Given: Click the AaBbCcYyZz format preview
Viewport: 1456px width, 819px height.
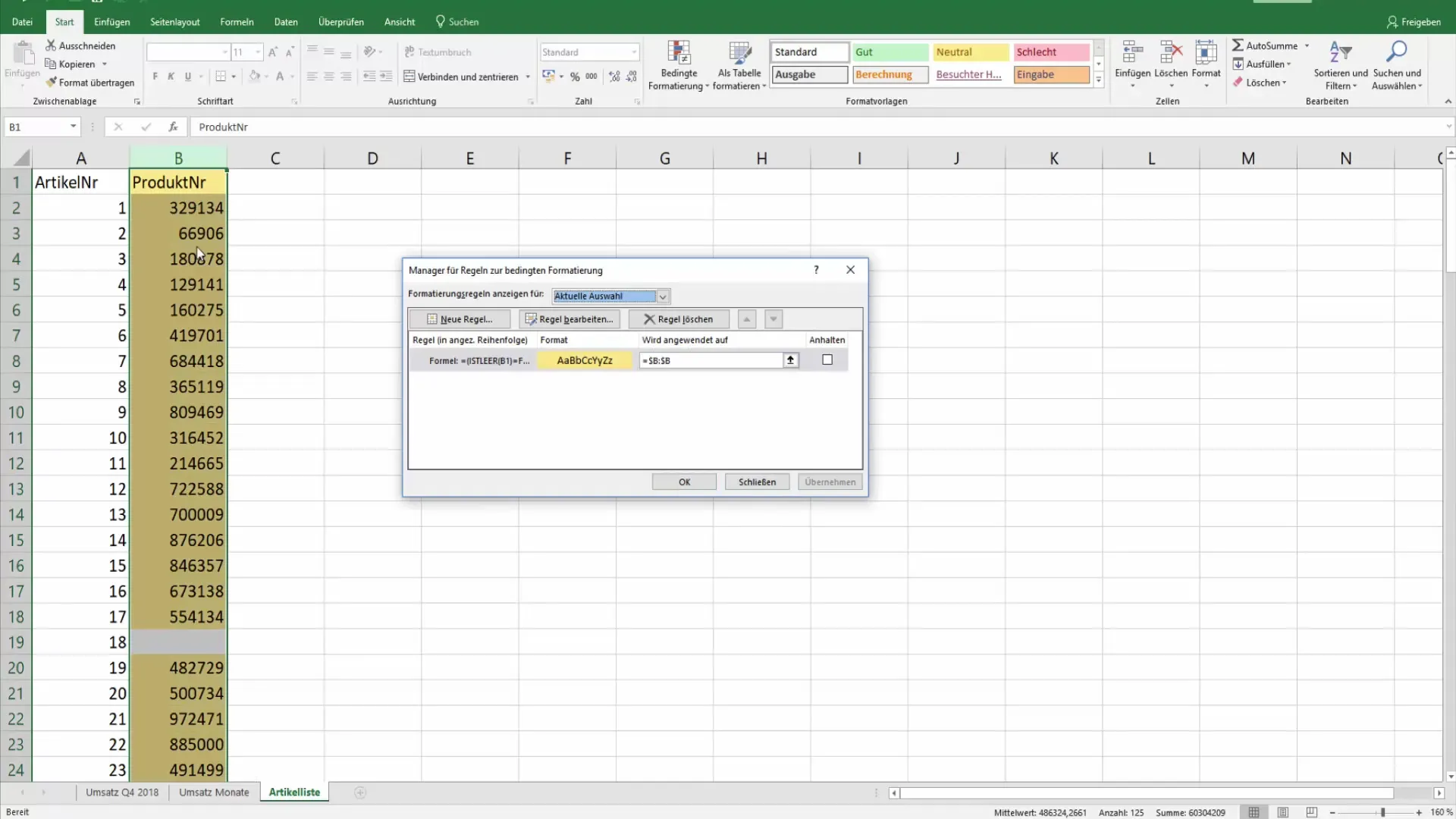Looking at the screenshot, I should [x=585, y=360].
